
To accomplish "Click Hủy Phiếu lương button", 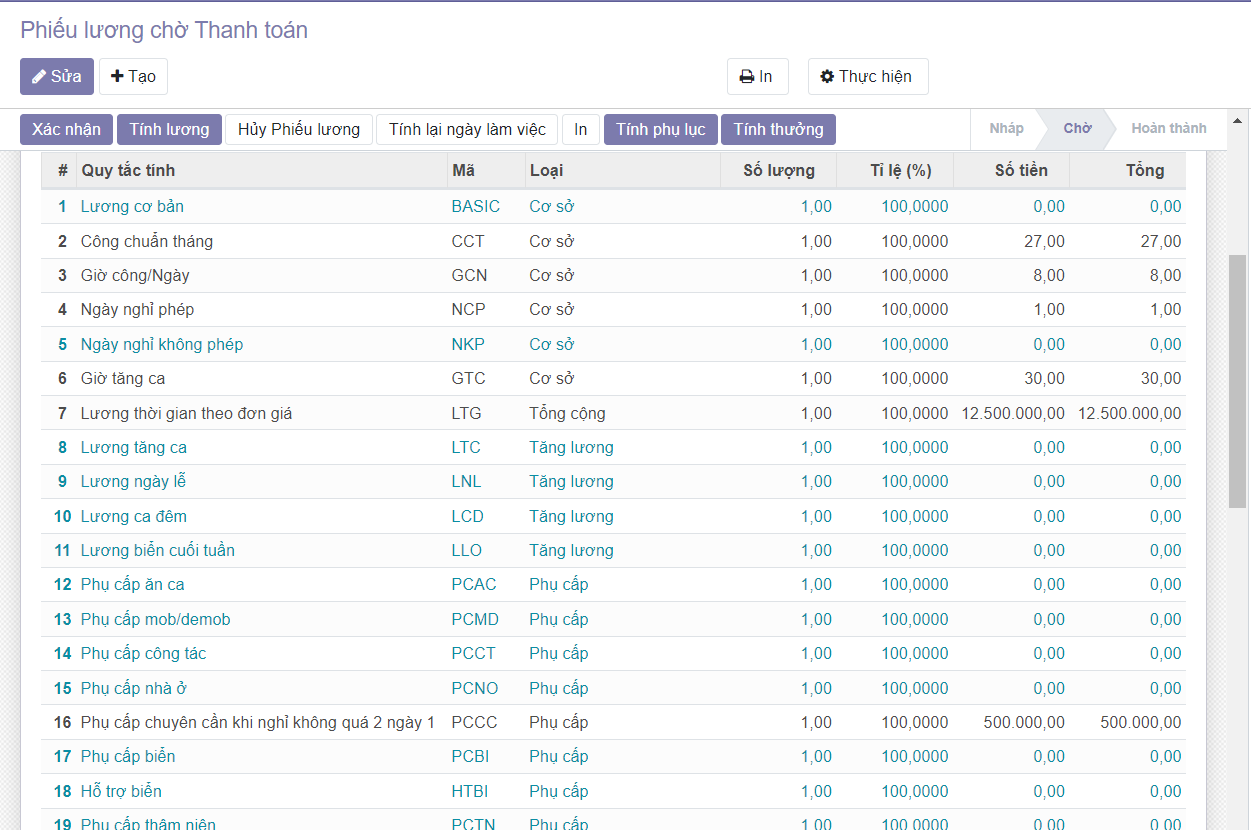I will pyautogui.click(x=298, y=130).
